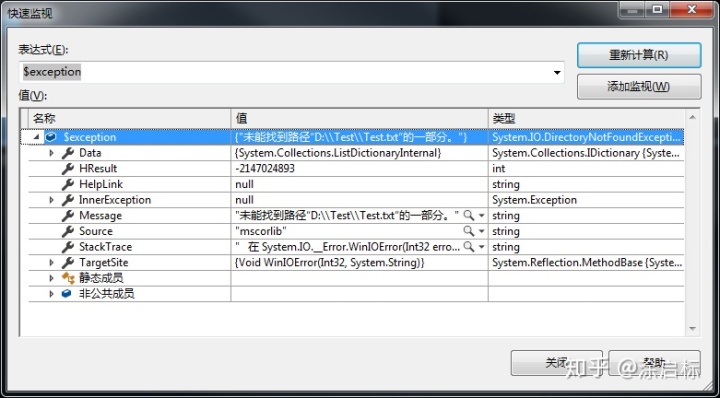Expand the TargetSite node
Viewport: 720px width, 398px height.
51,262
